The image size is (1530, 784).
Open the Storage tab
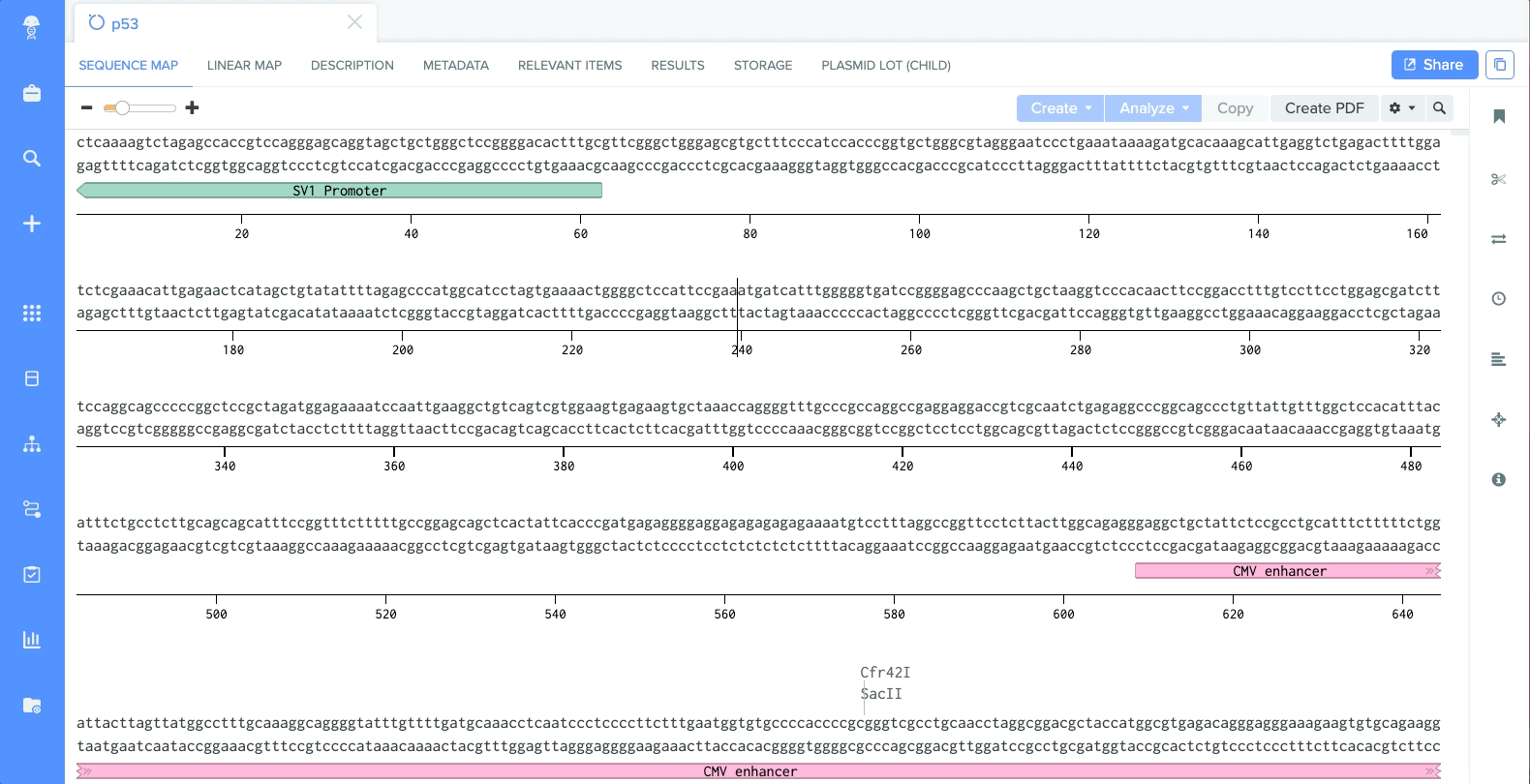(x=763, y=66)
